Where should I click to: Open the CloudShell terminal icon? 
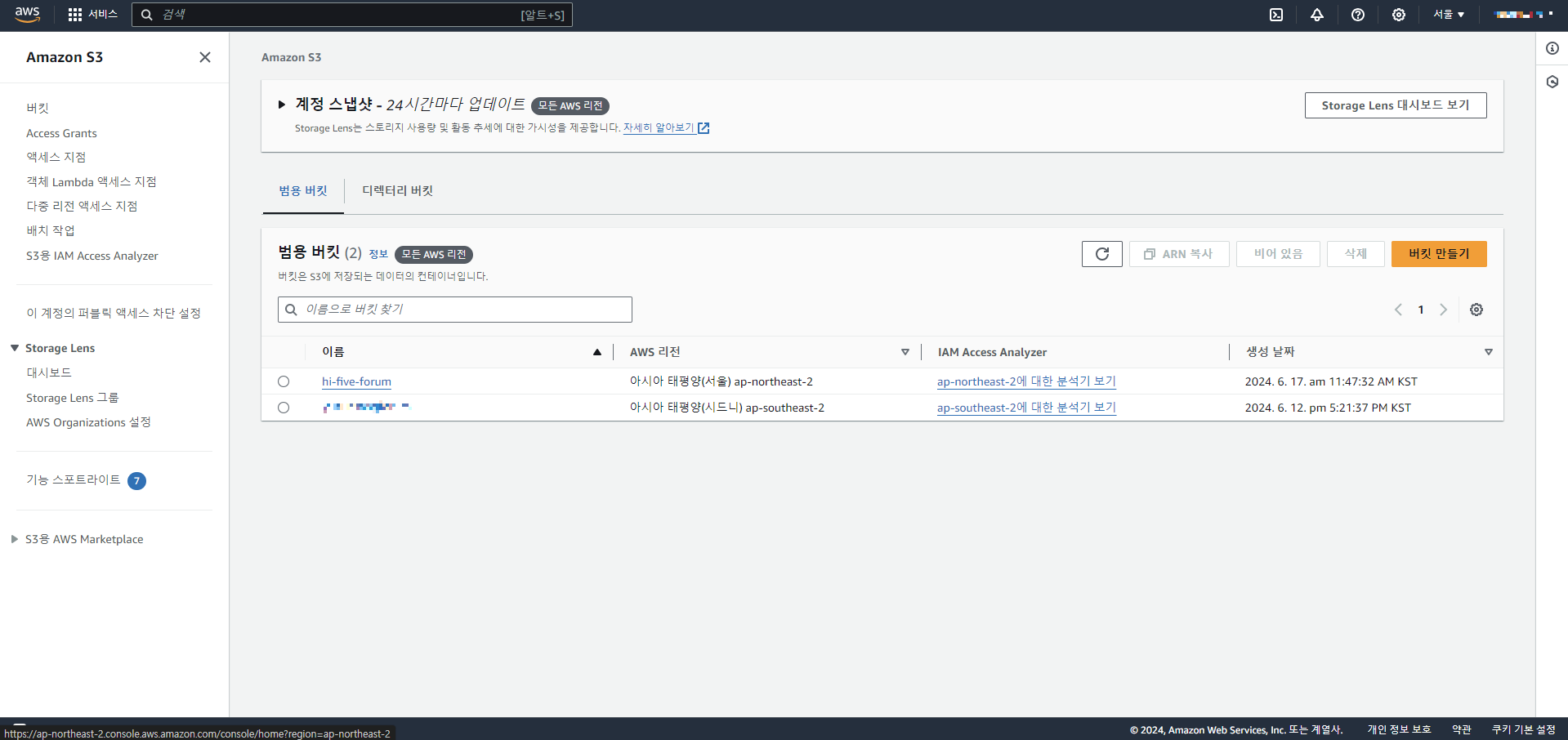1276,15
